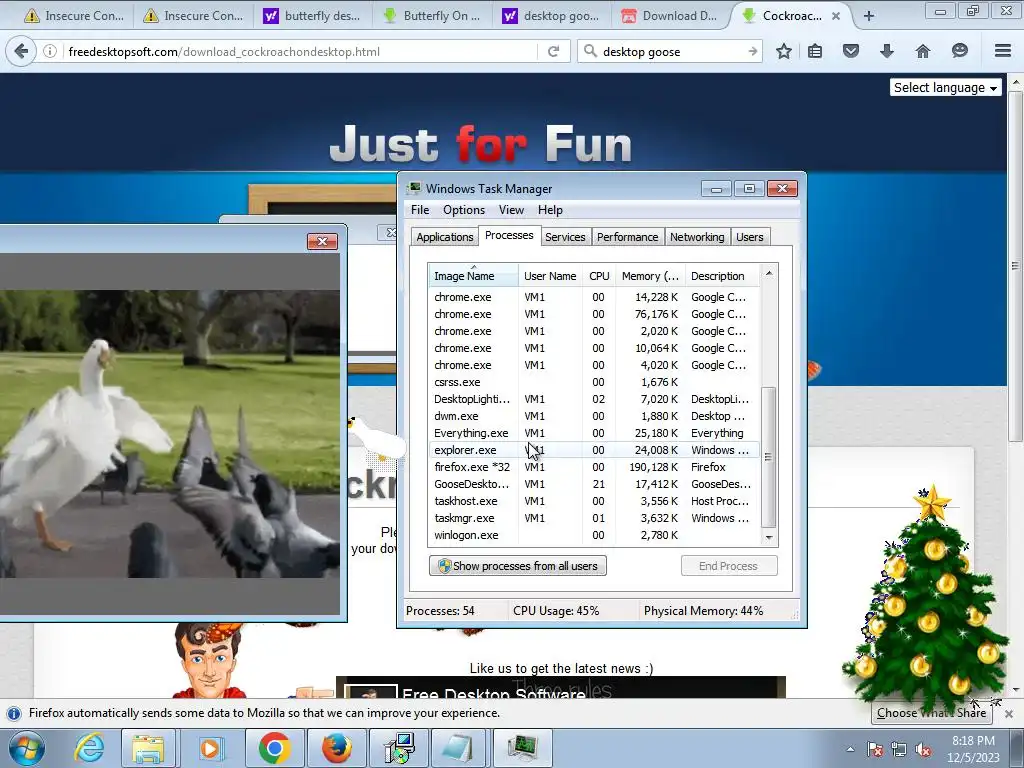
Task: Click the muted volume tray icon
Action: [x=923, y=749]
